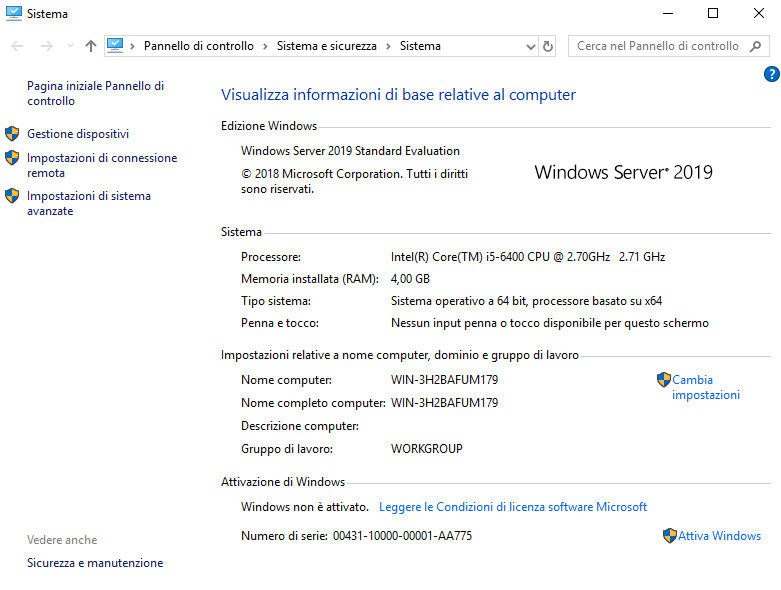Screen dimensions: 781x590
Task: Click the Sistema window icon in the title bar
Action: coord(14,14)
